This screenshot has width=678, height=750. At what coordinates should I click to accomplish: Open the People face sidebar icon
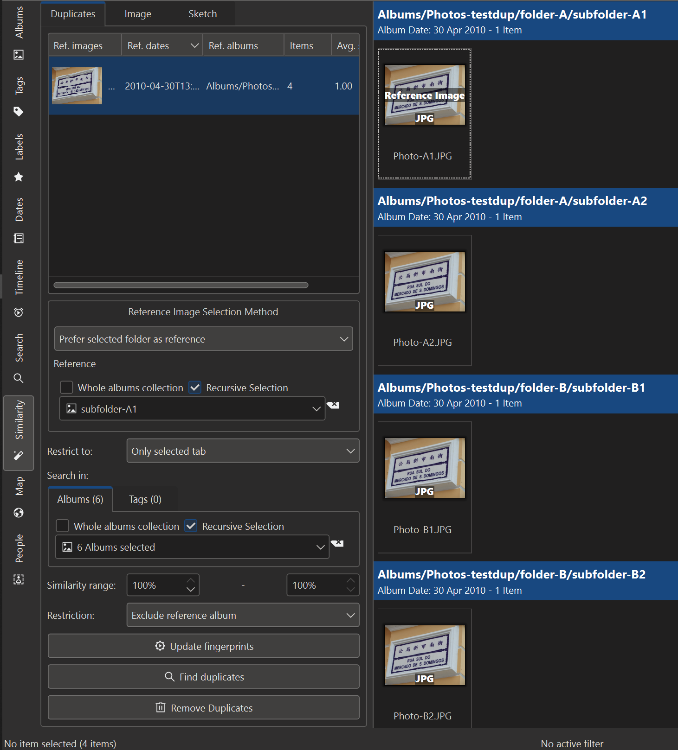(18, 579)
